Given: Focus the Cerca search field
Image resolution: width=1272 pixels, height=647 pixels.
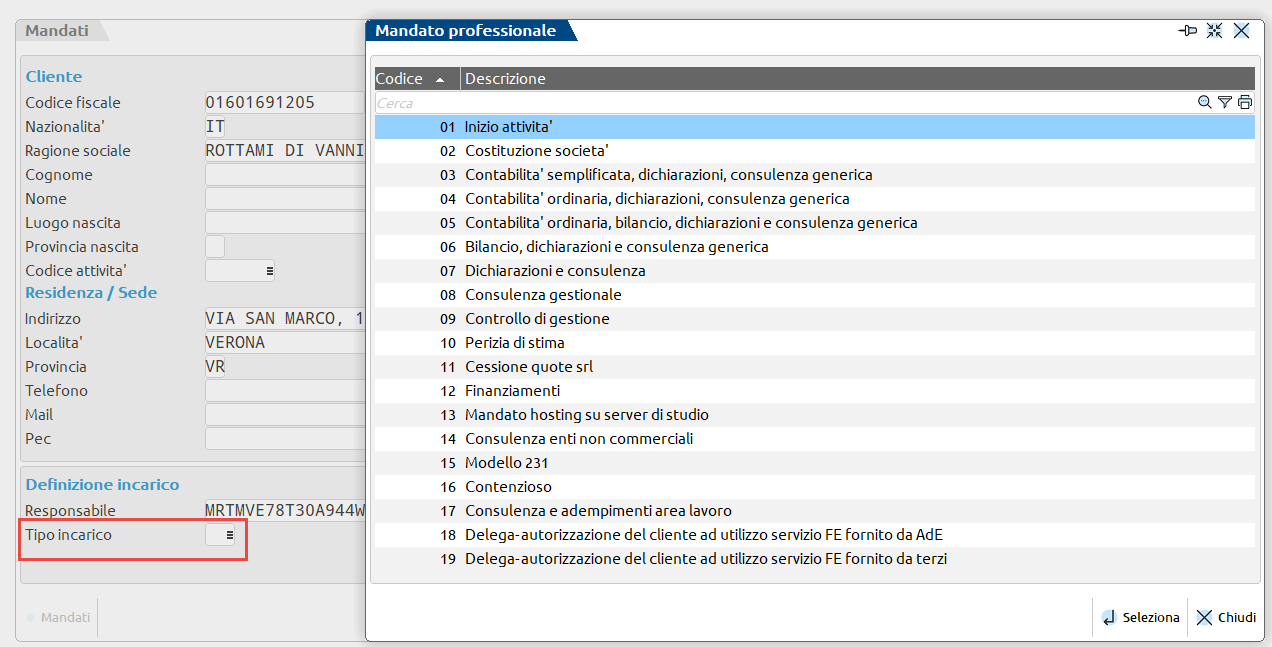Looking at the screenshot, I should (780, 103).
